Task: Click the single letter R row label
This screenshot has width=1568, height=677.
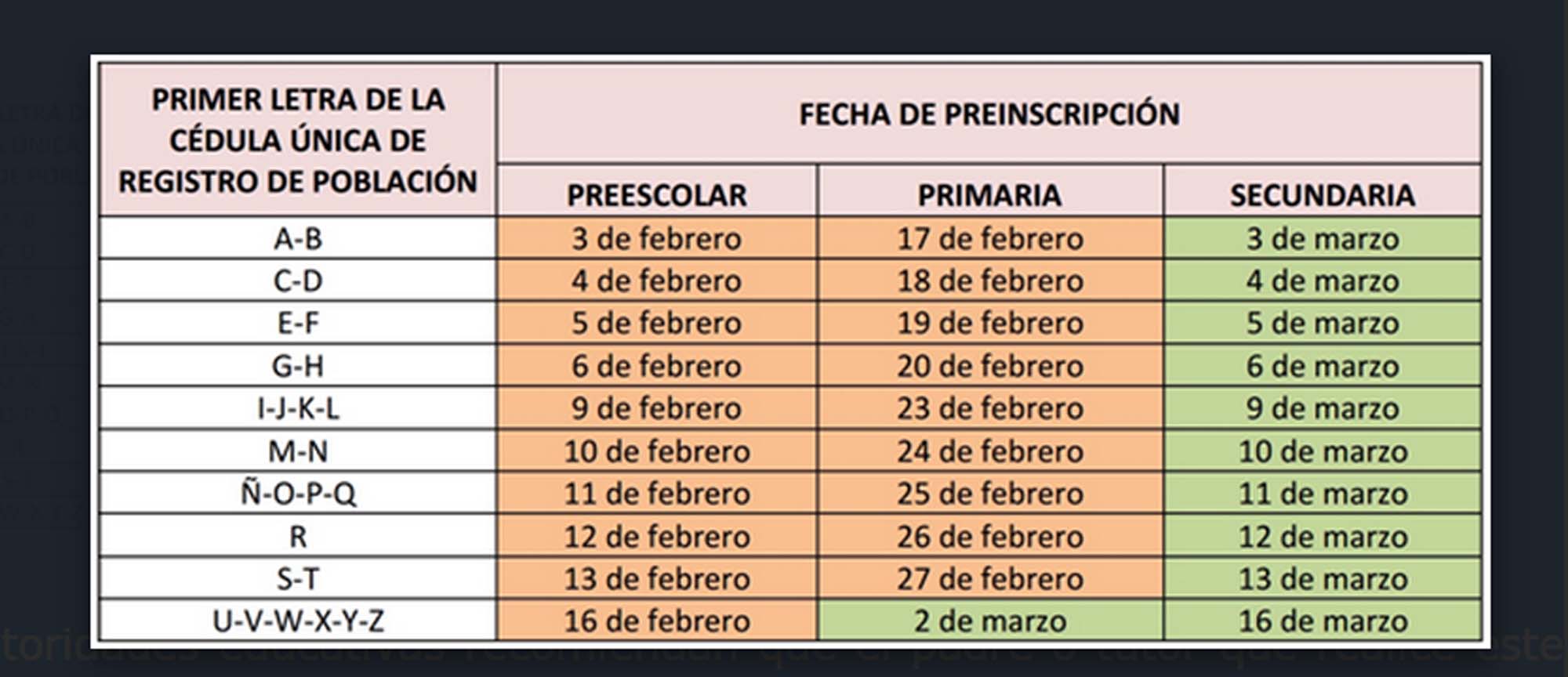Action: click(298, 537)
